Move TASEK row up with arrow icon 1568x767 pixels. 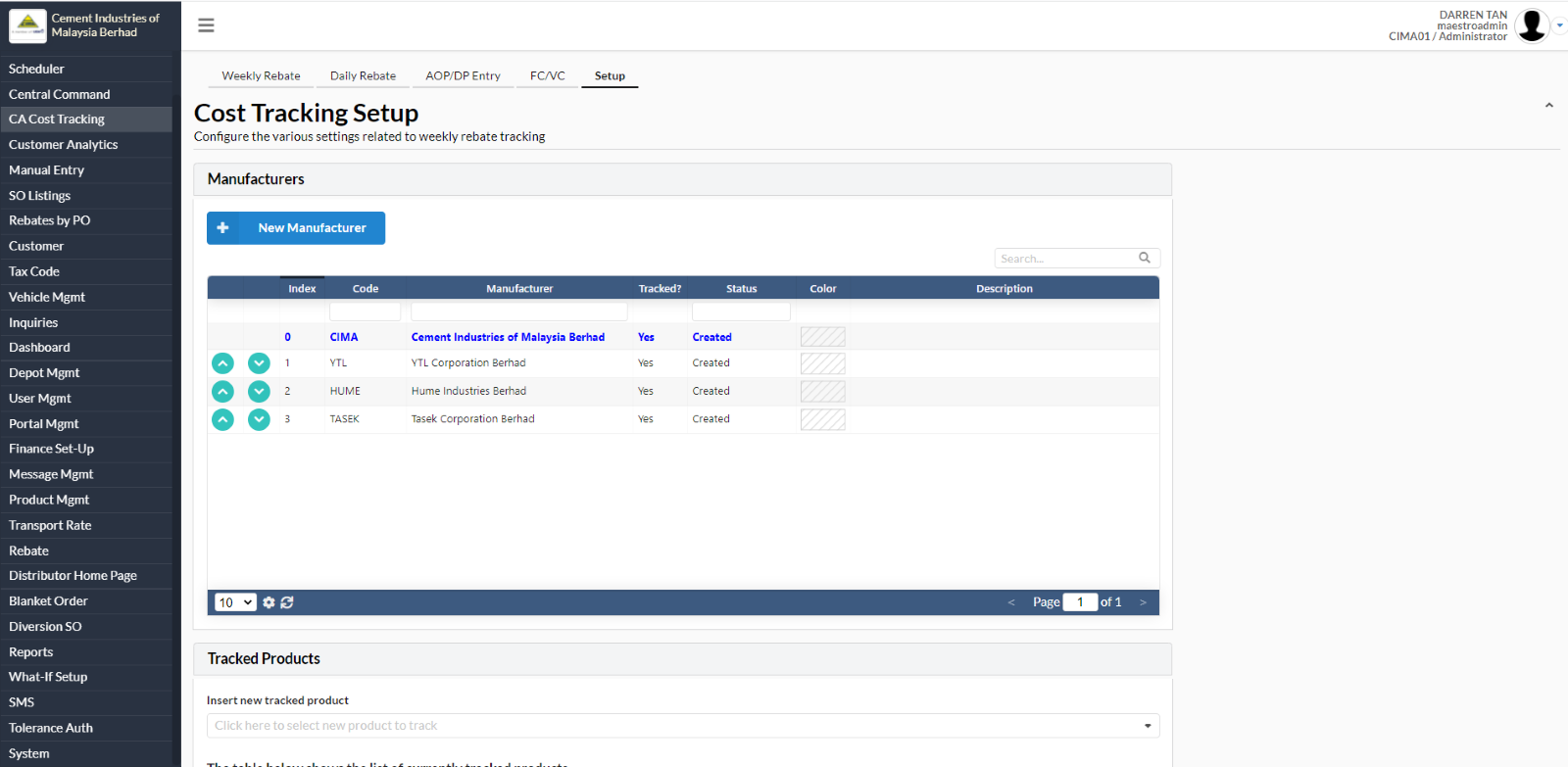pos(223,419)
